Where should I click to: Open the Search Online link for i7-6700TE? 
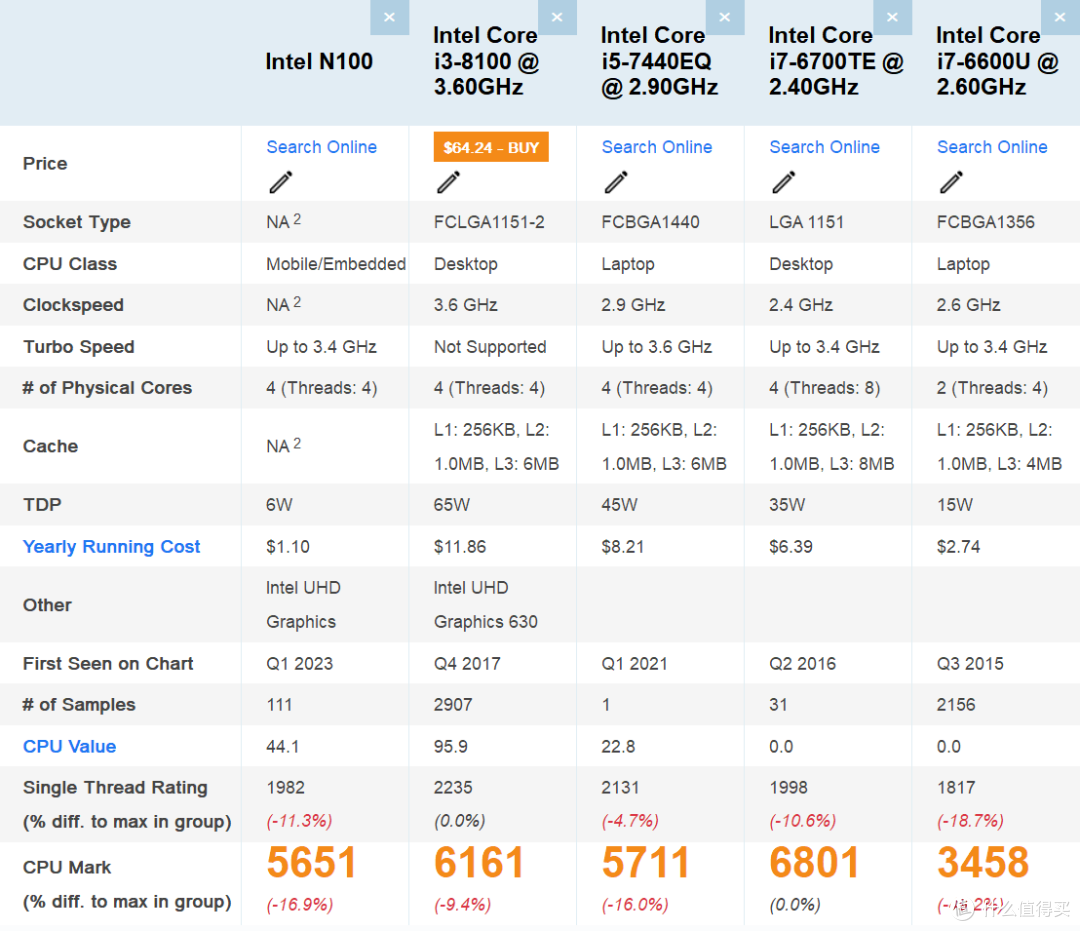click(824, 147)
